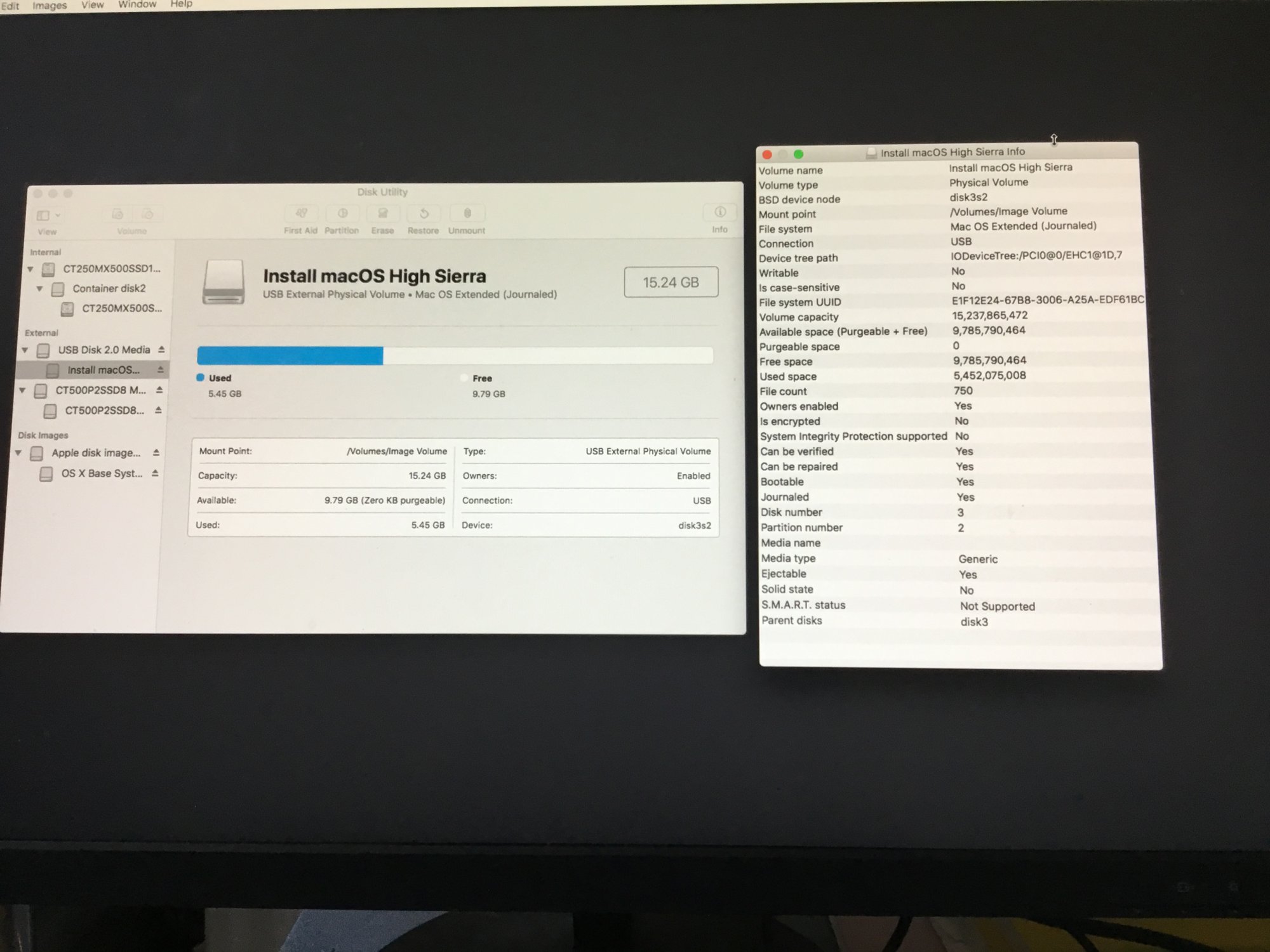Open the Info toolbar icon in Disk Utility
Image resolution: width=1270 pixels, height=952 pixels.
click(x=720, y=213)
